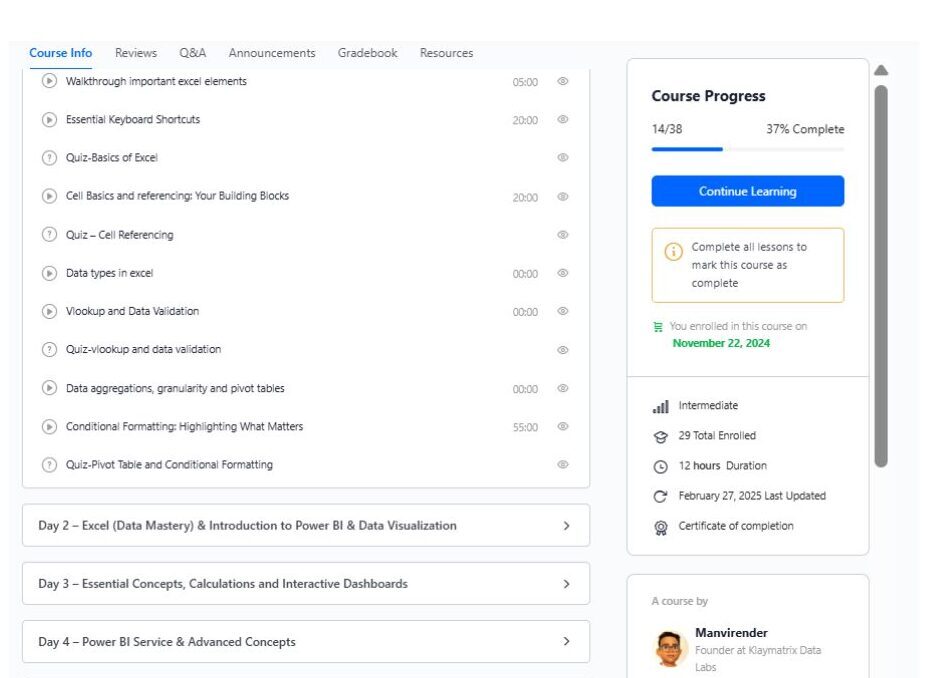Click the refresh icon beside Last Updated

tap(660, 497)
